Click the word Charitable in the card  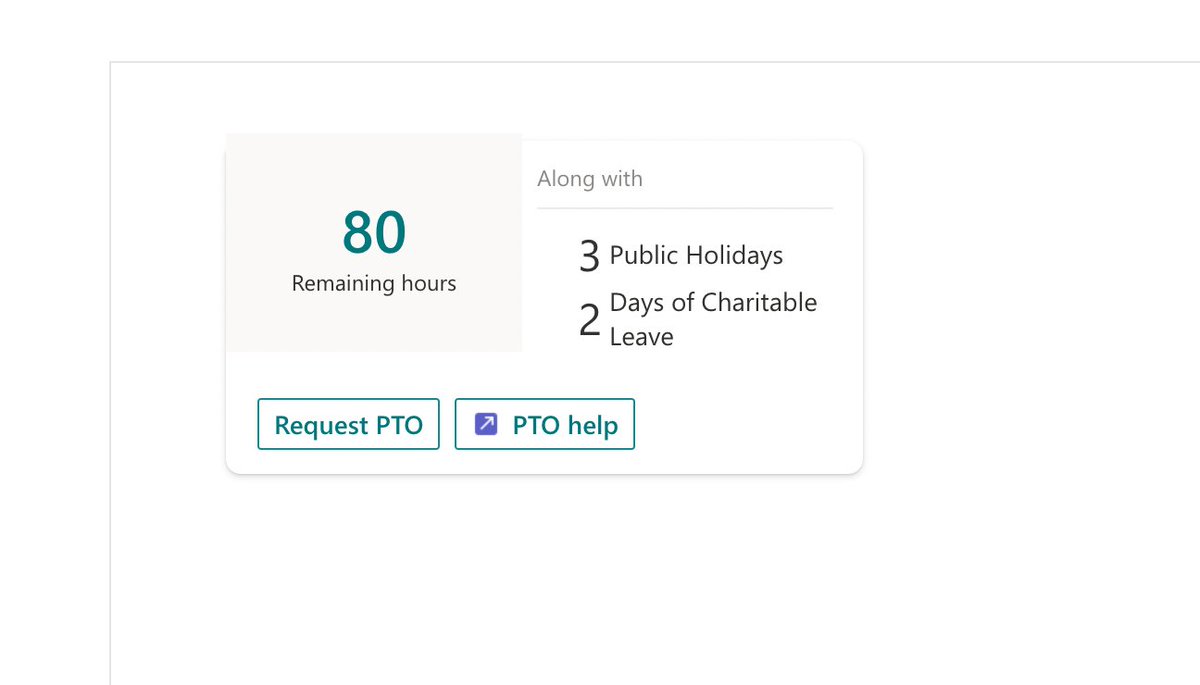759,302
